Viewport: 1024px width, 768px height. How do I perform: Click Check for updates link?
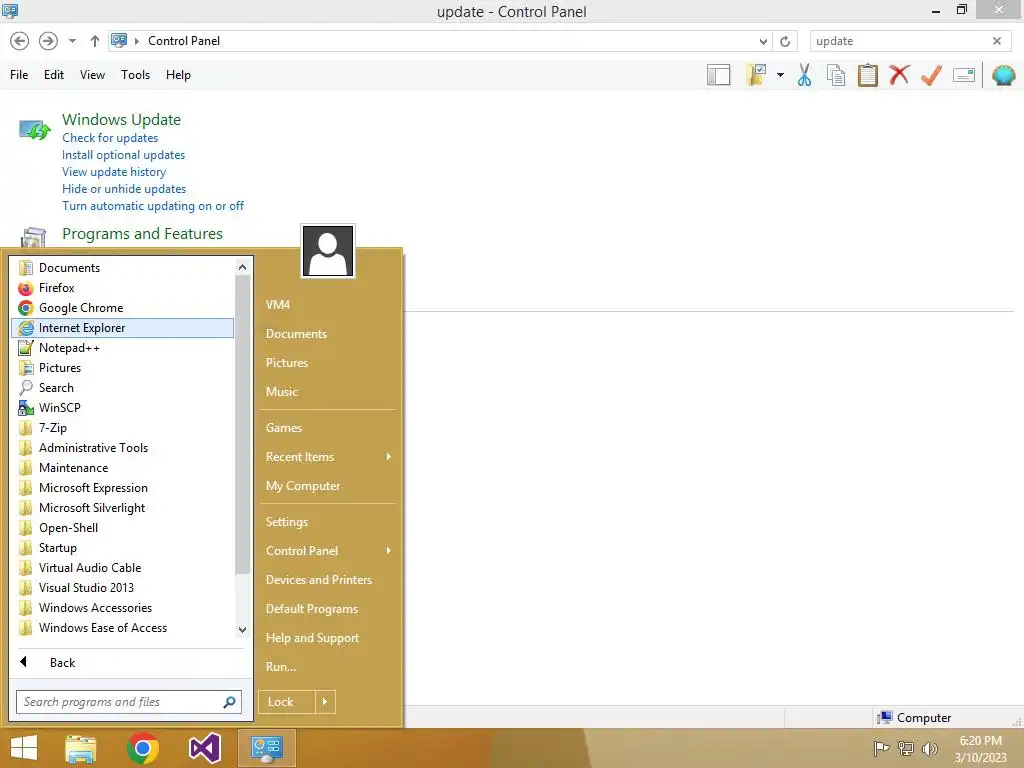click(x=110, y=138)
